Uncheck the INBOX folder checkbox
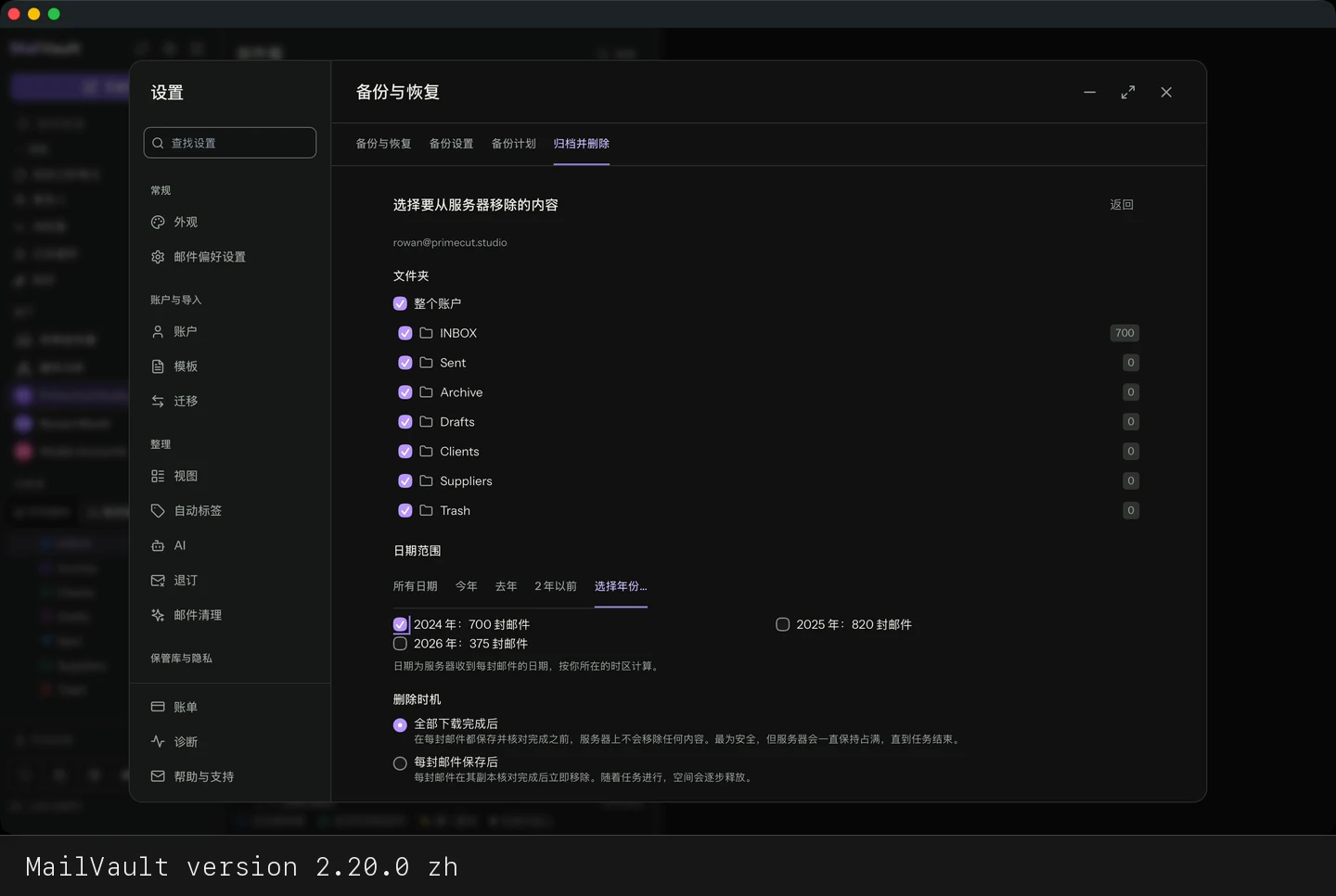This screenshot has width=1336, height=896. click(x=405, y=333)
